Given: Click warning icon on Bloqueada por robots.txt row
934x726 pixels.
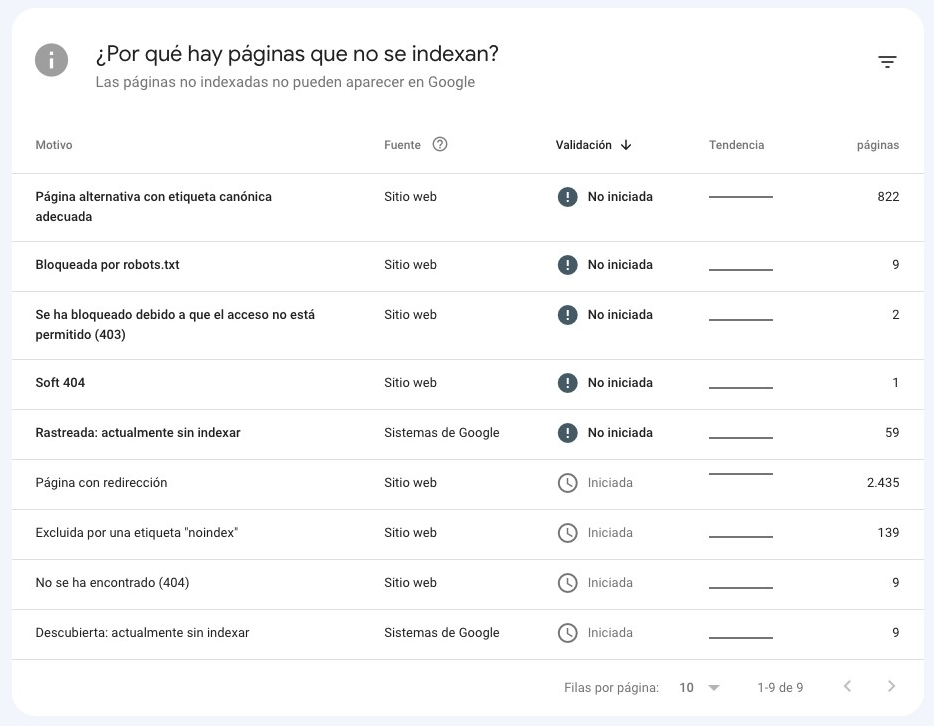Looking at the screenshot, I should point(567,264).
